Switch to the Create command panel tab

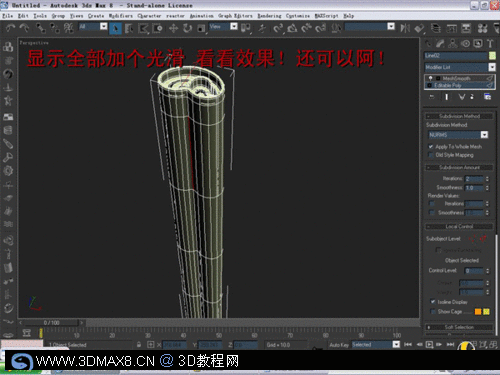tap(428, 43)
